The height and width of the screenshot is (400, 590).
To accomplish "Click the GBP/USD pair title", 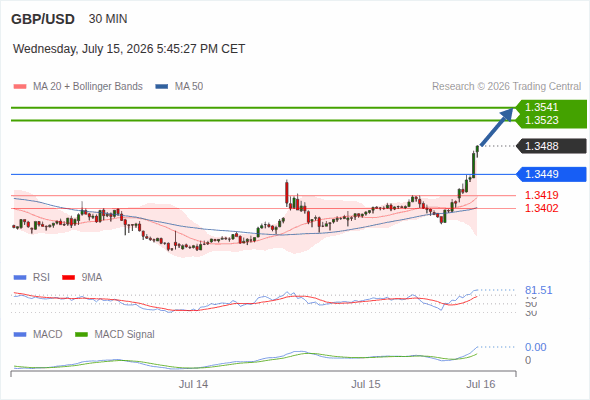I will tap(43, 19).
